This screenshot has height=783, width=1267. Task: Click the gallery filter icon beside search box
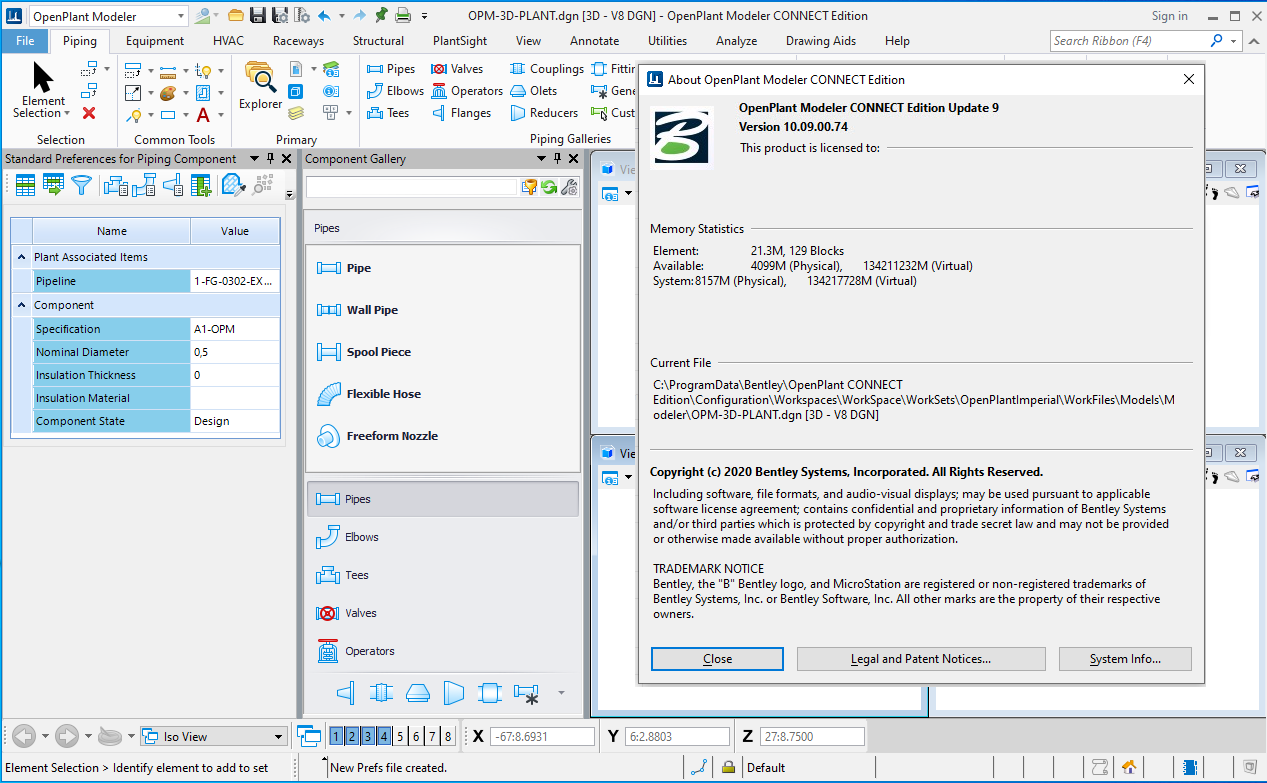click(530, 187)
